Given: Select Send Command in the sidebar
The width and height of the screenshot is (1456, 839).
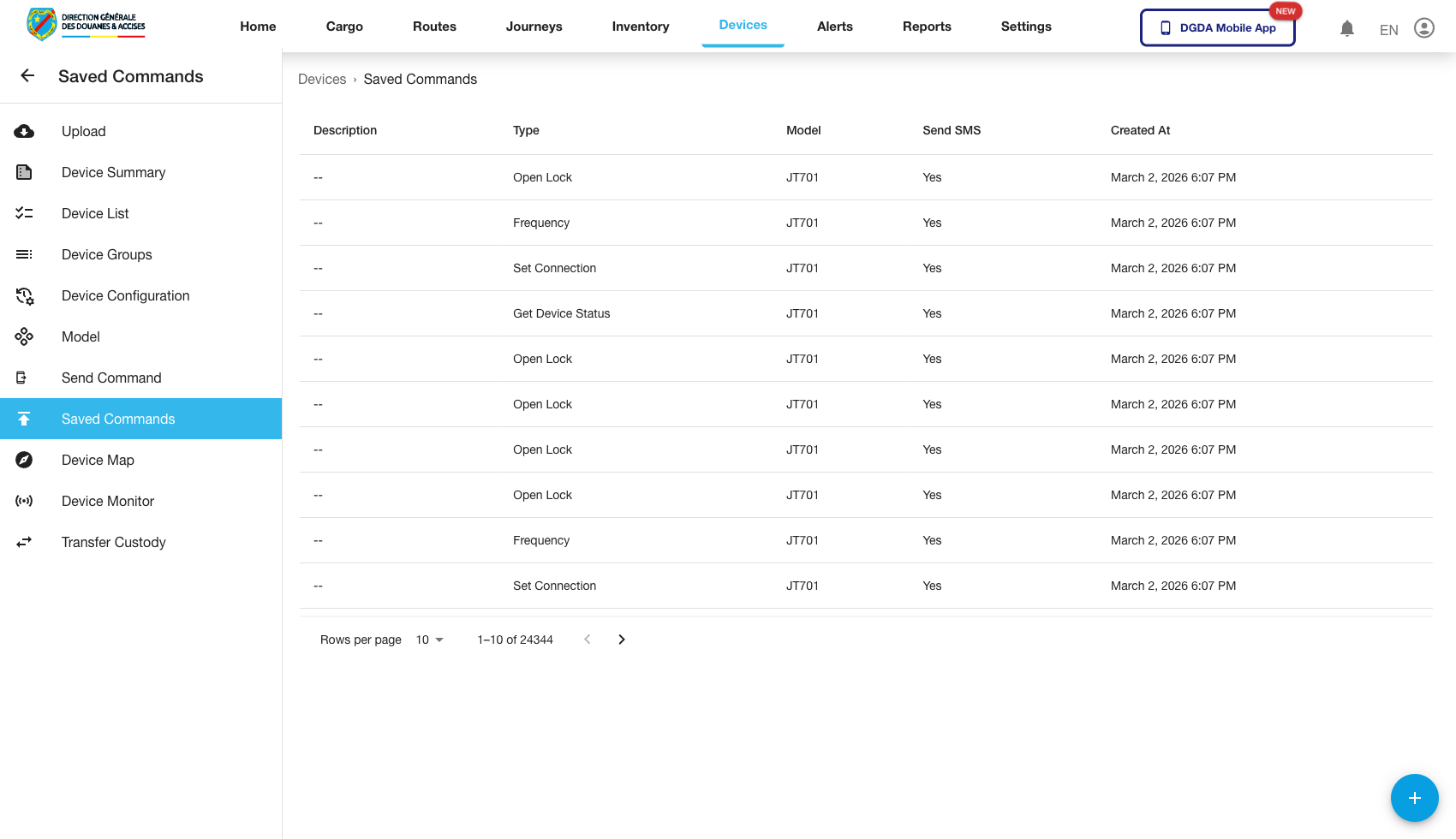Looking at the screenshot, I should coord(111,378).
